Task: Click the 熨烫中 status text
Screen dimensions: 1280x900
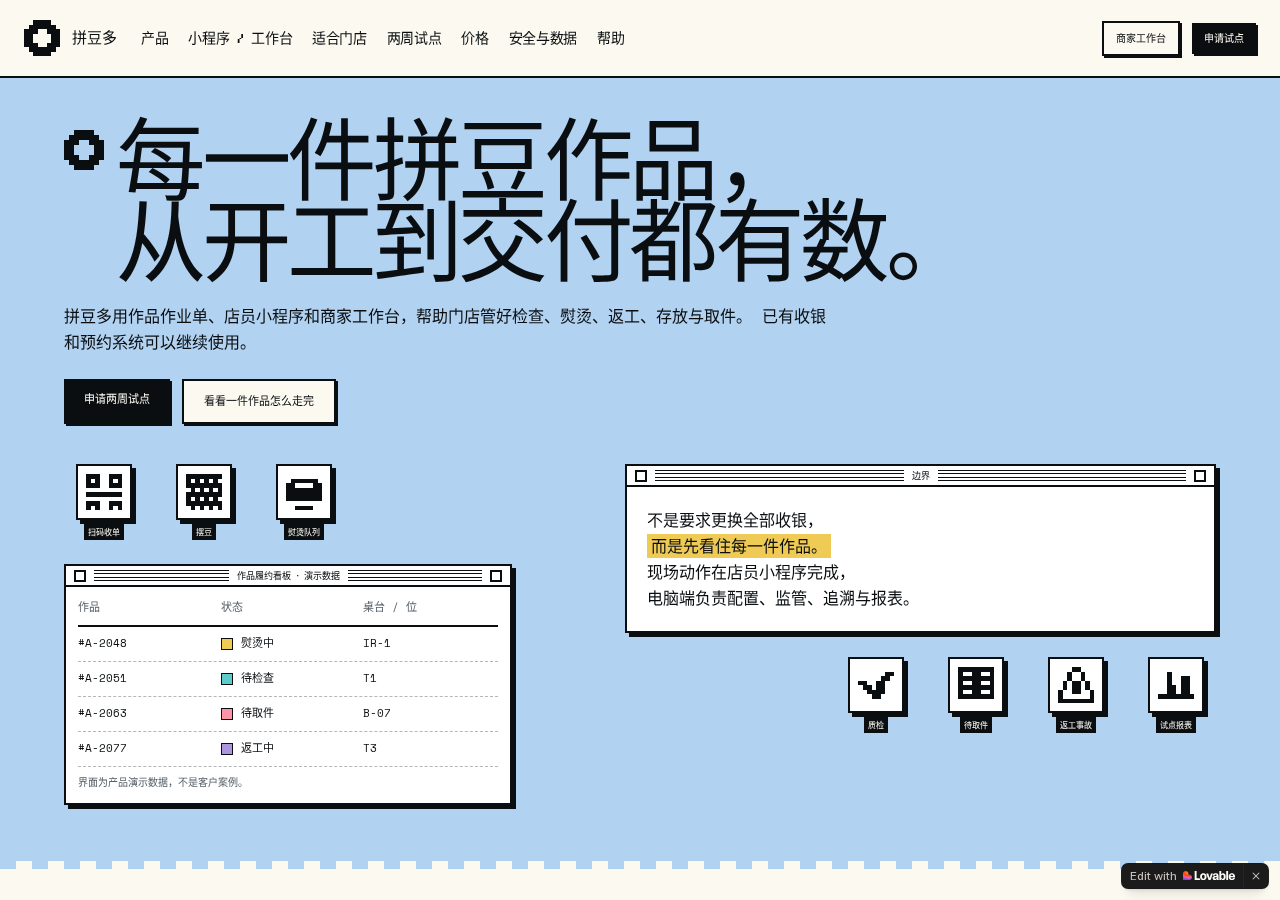Action: click(x=257, y=643)
